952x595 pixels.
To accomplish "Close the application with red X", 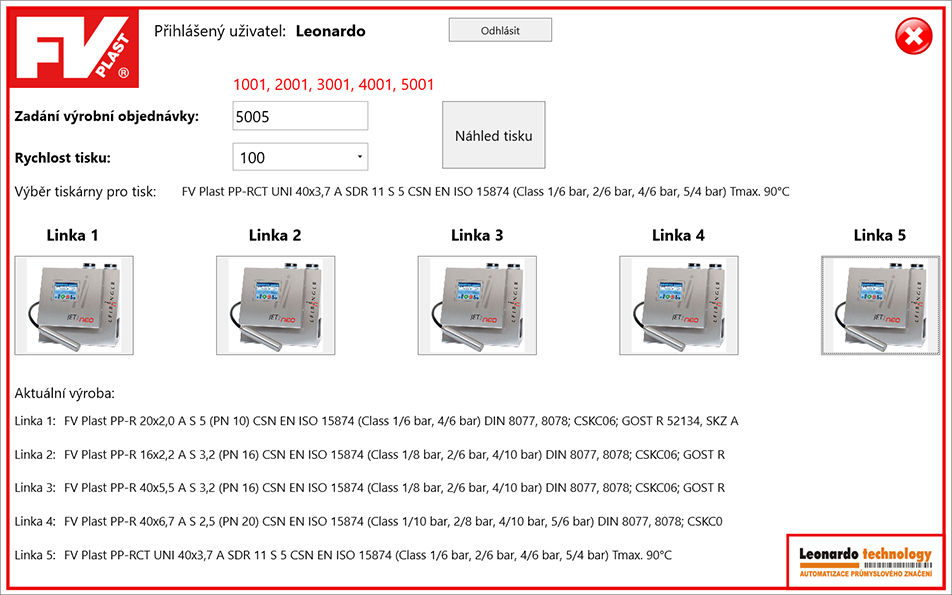I will pos(912,38).
